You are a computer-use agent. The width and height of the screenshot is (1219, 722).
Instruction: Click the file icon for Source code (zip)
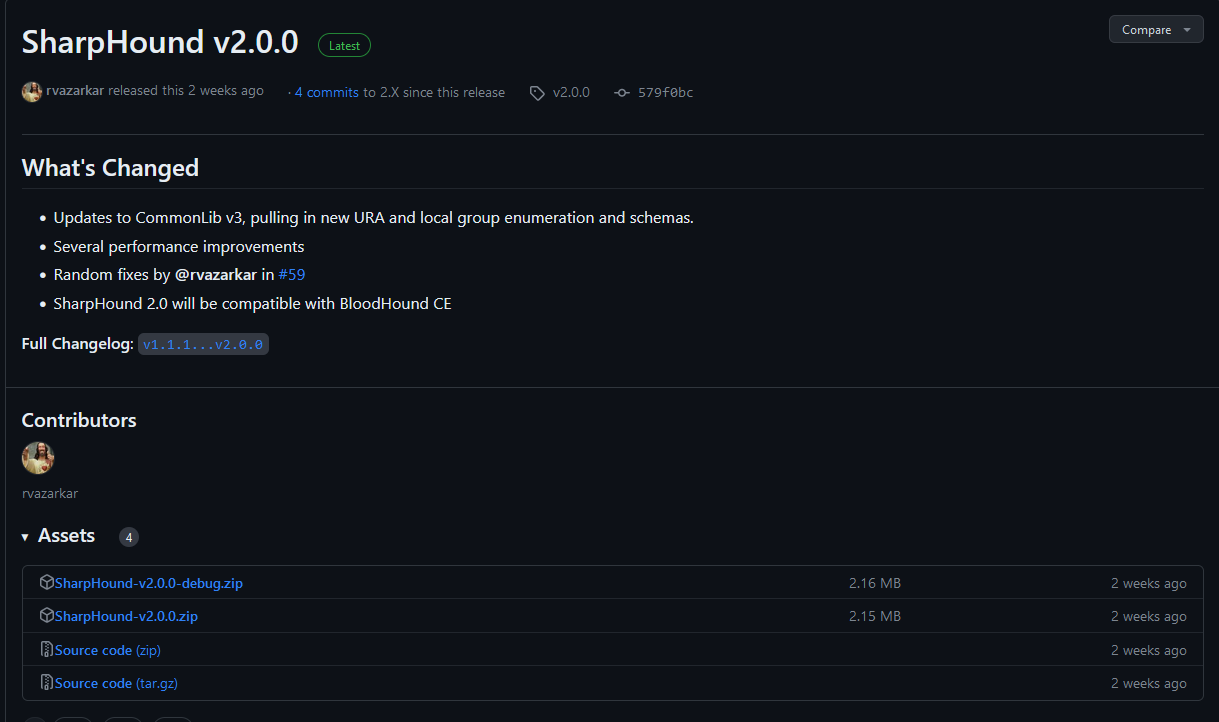pyautogui.click(x=46, y=650)
